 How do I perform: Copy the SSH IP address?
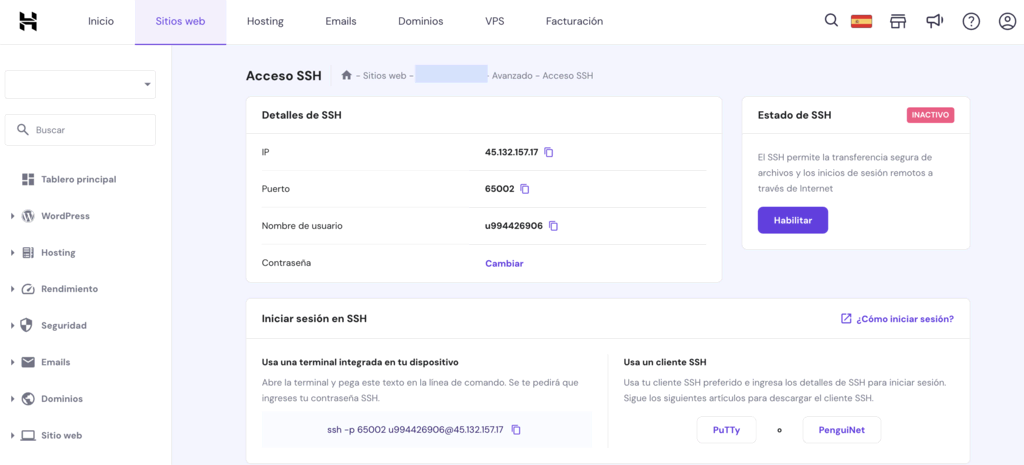pos(548,153)
